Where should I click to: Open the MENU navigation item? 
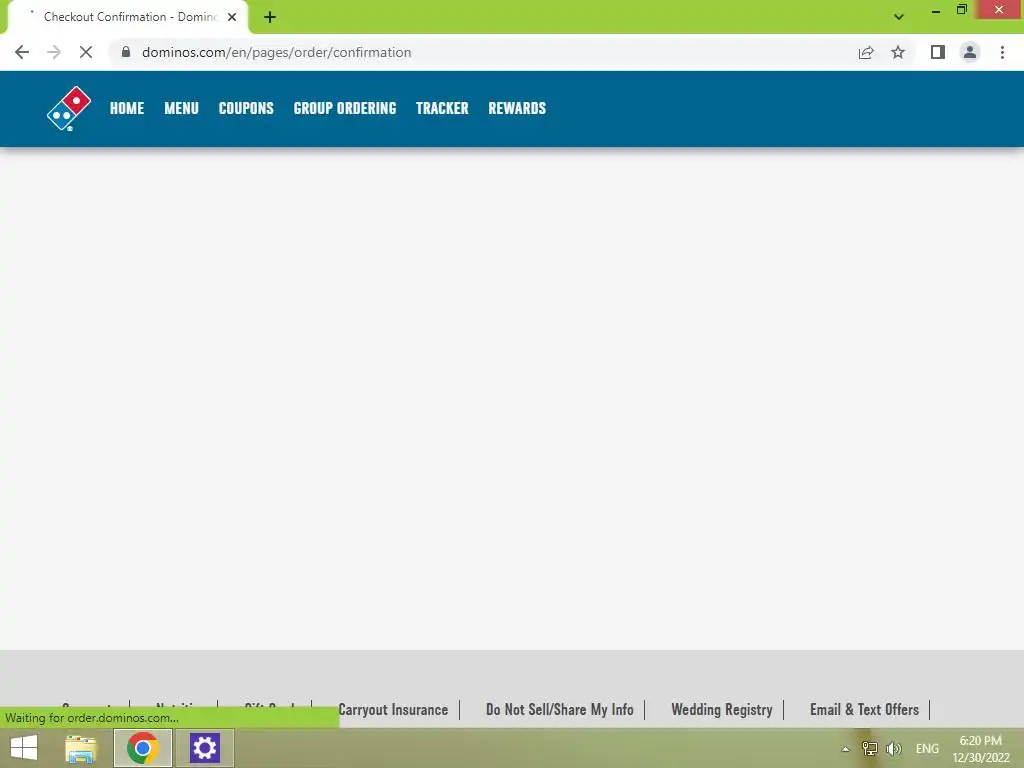pos(181,108)
